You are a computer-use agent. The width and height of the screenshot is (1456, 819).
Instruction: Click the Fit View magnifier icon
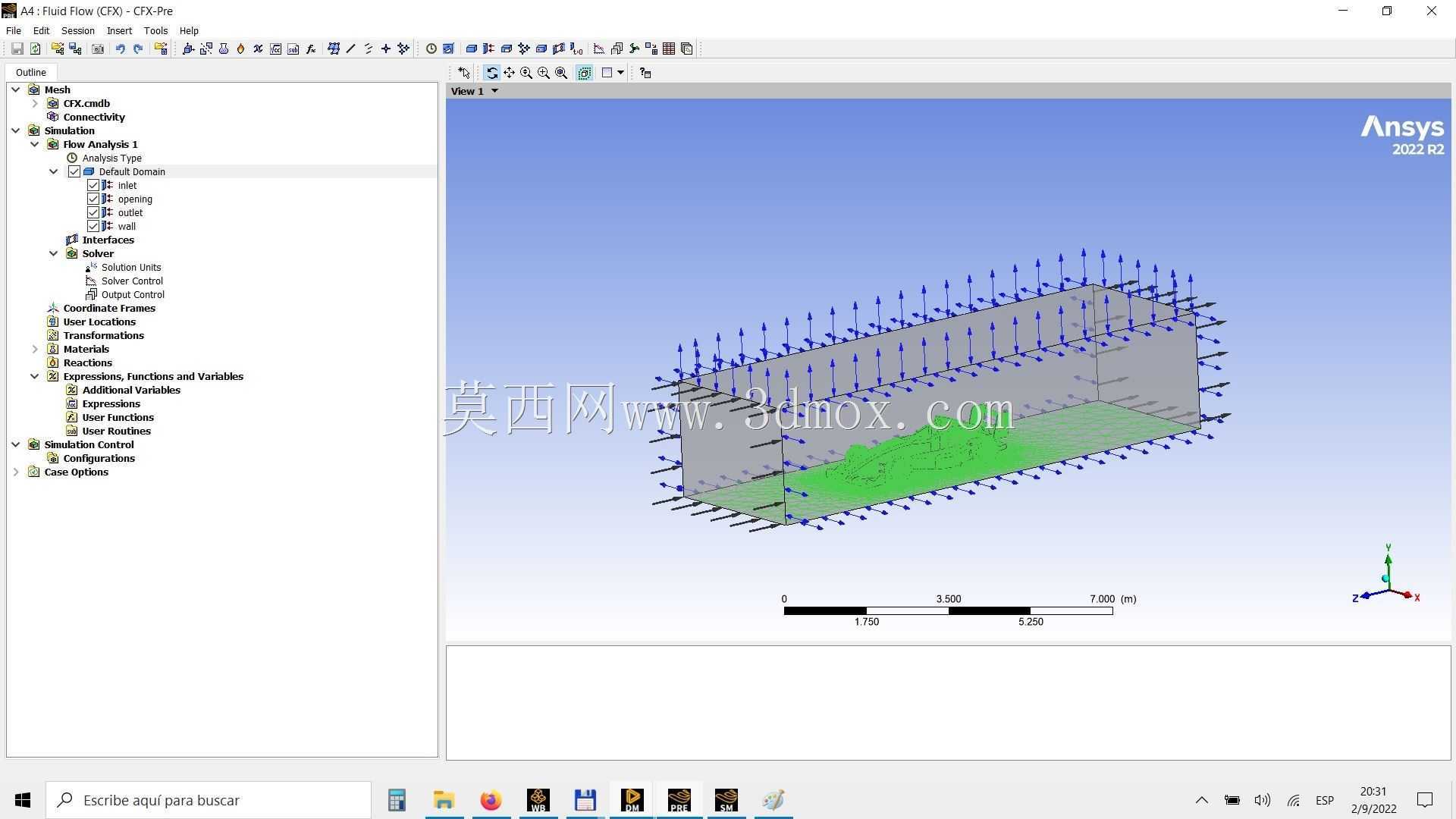pyautogui.click(x=561, y=73)
